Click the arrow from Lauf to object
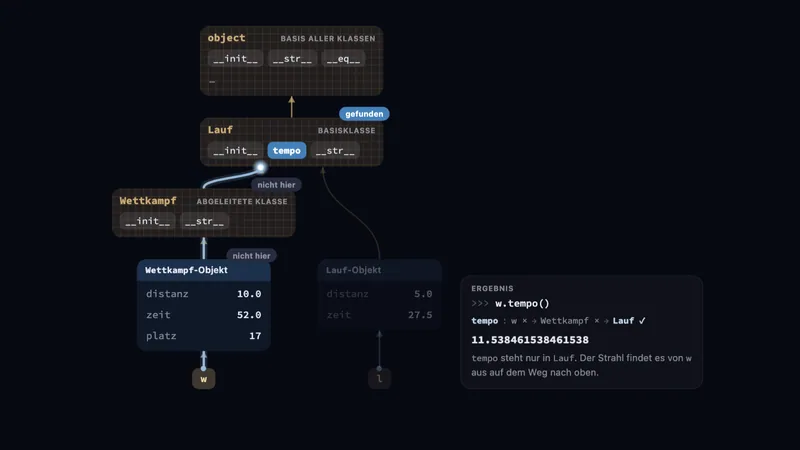 coord(291,107)
